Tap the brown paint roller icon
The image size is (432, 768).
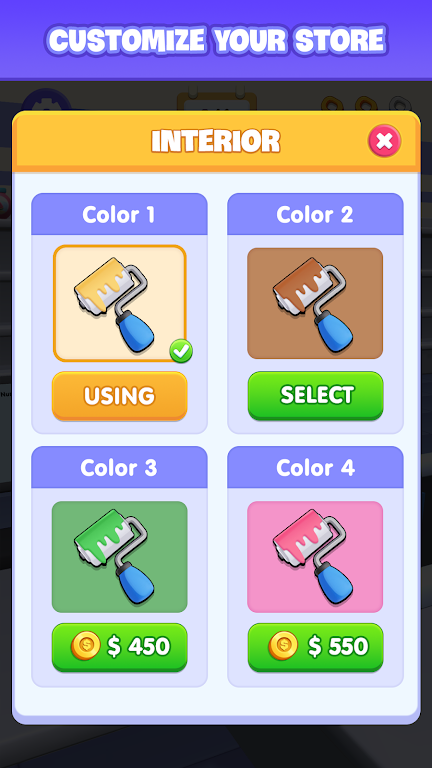[313, 304]
